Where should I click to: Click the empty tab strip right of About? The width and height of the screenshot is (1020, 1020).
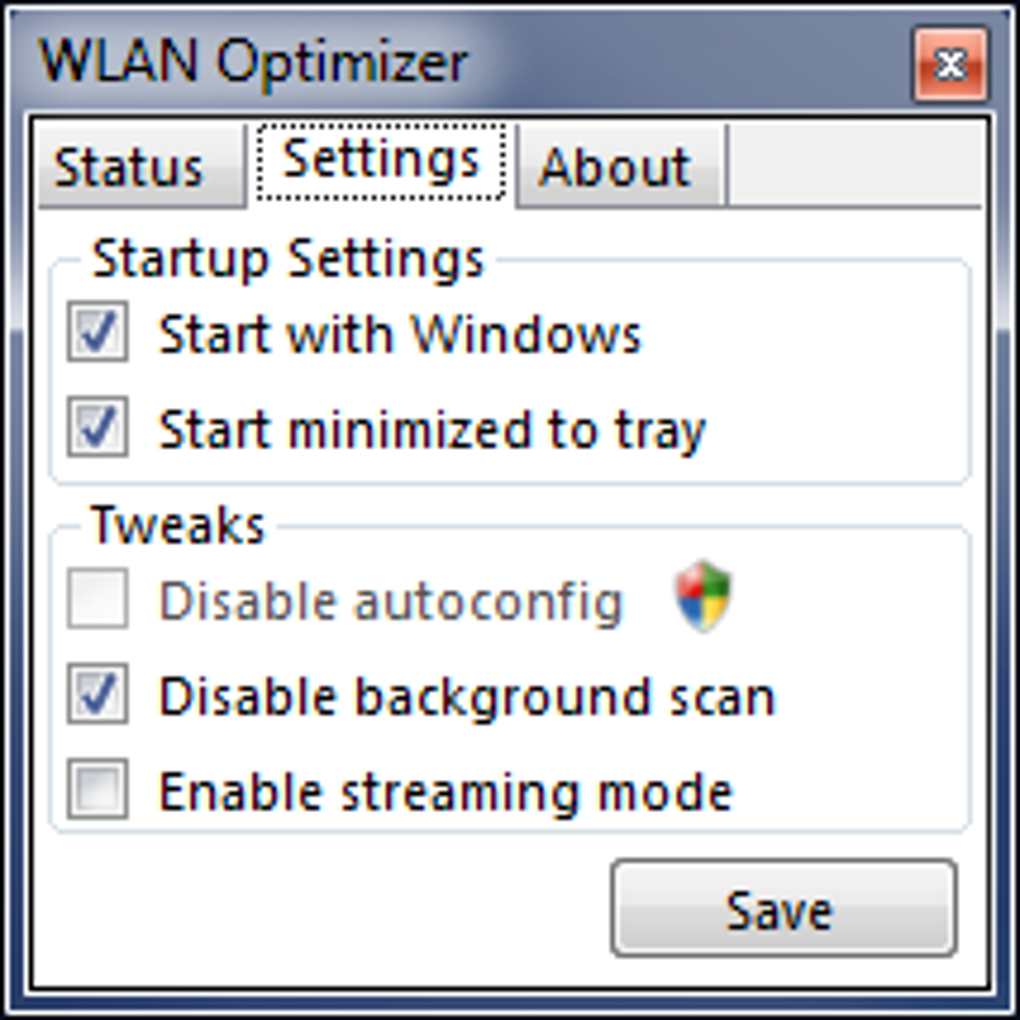[854, 166]
